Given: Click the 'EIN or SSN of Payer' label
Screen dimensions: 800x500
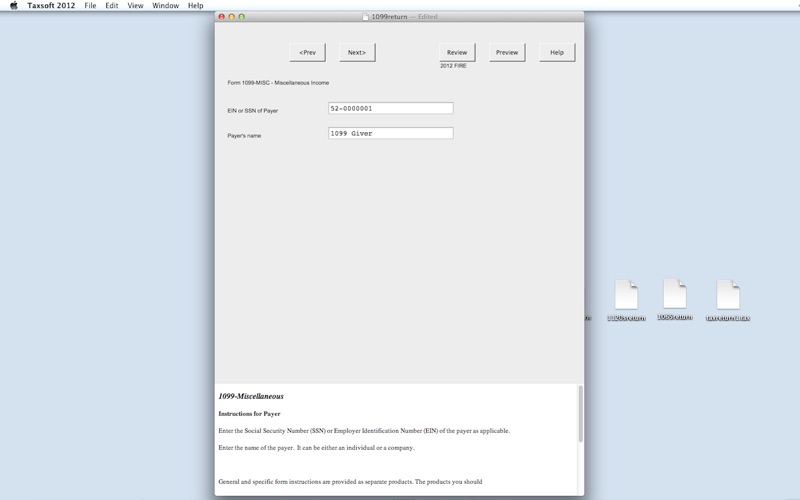Looking at the screenshot, I should (x=253, y=111).
